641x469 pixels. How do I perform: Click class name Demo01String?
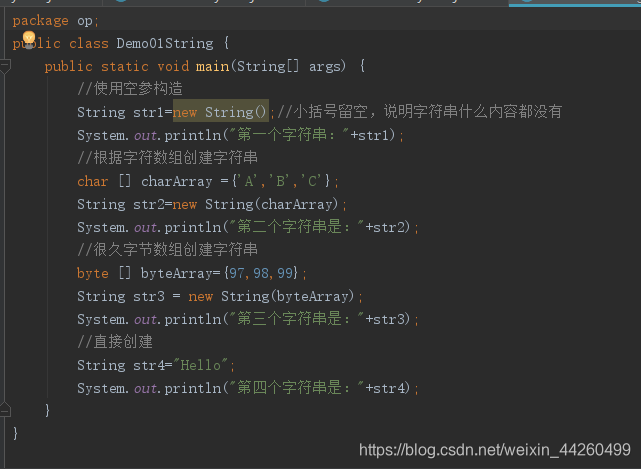(x=165, y=43)
